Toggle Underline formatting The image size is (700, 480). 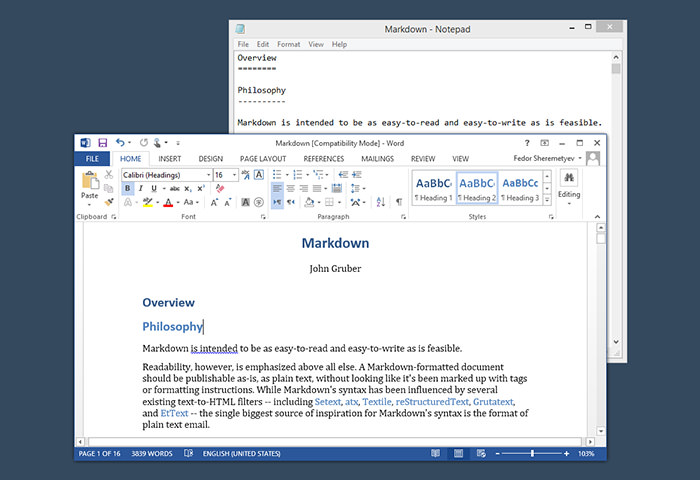(x=154, y=188)
